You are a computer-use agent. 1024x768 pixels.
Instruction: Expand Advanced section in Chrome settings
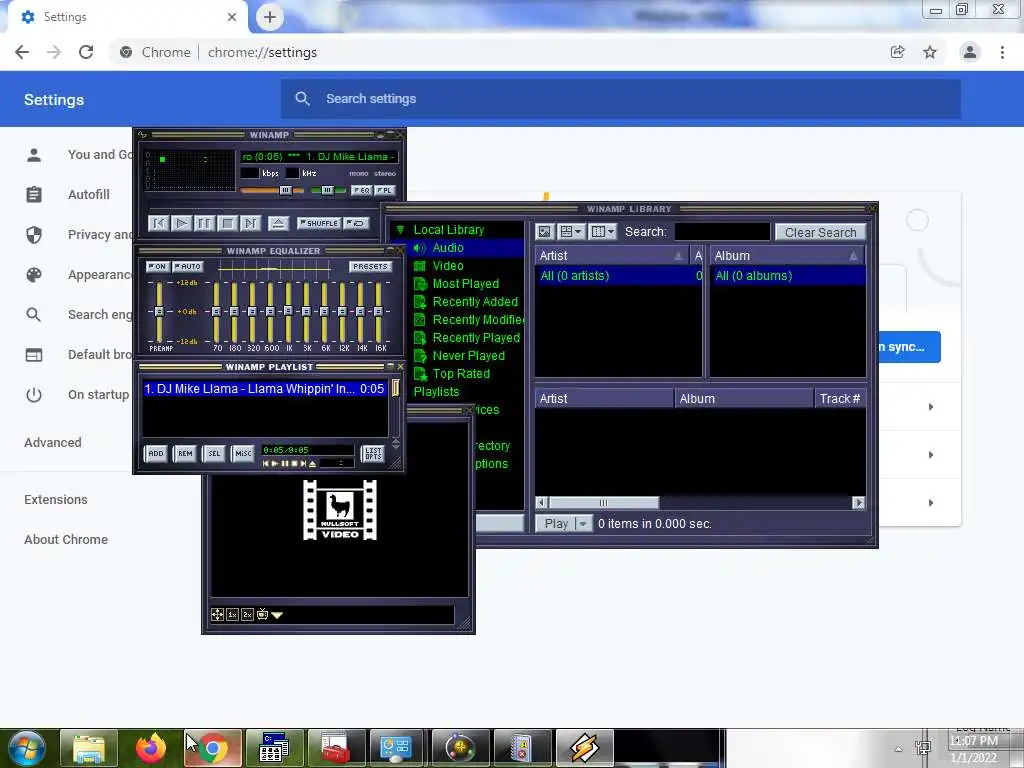tap(53, 443)
